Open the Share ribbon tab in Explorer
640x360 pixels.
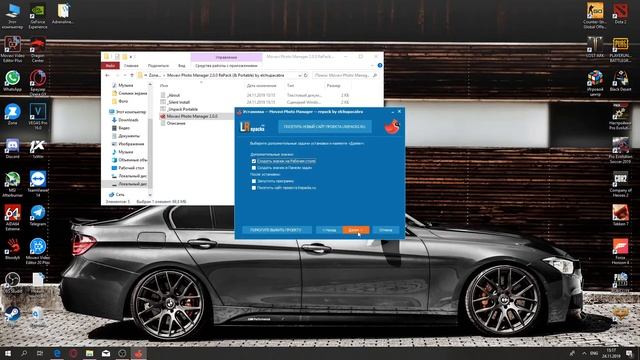pos(158,66)
